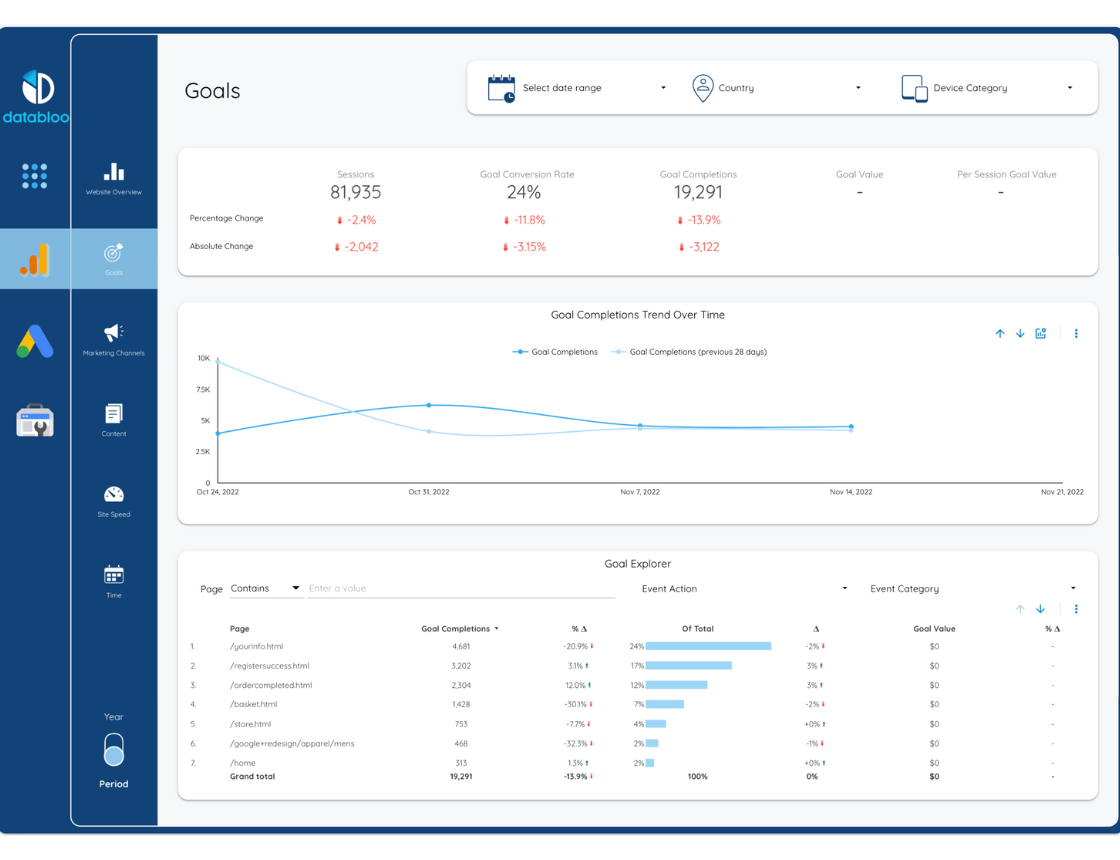Screen dimensions: 1120x860
Task: Open the Device Category dropdown
Action: tap(987, 88)
